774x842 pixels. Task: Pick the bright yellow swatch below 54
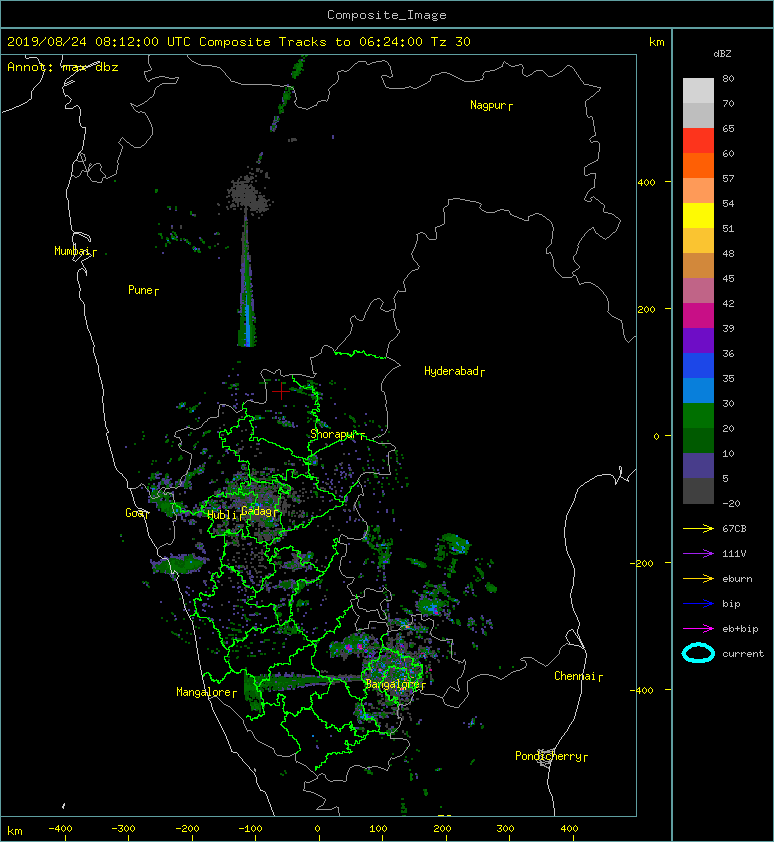pyautogui.click(x=698, y=215)
